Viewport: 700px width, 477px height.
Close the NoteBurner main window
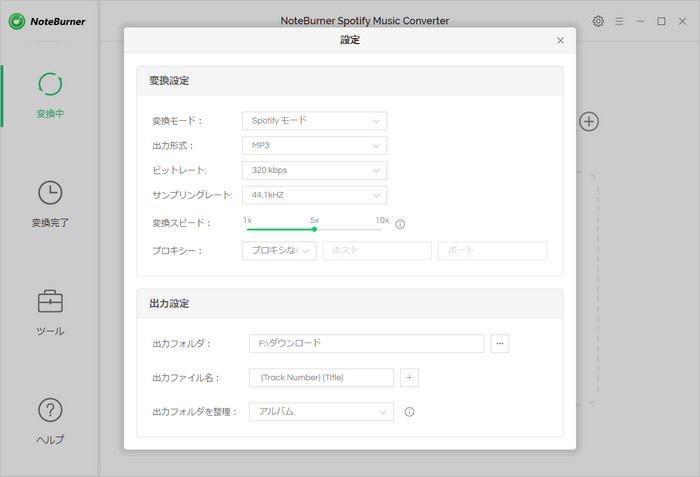coord(682,21)
